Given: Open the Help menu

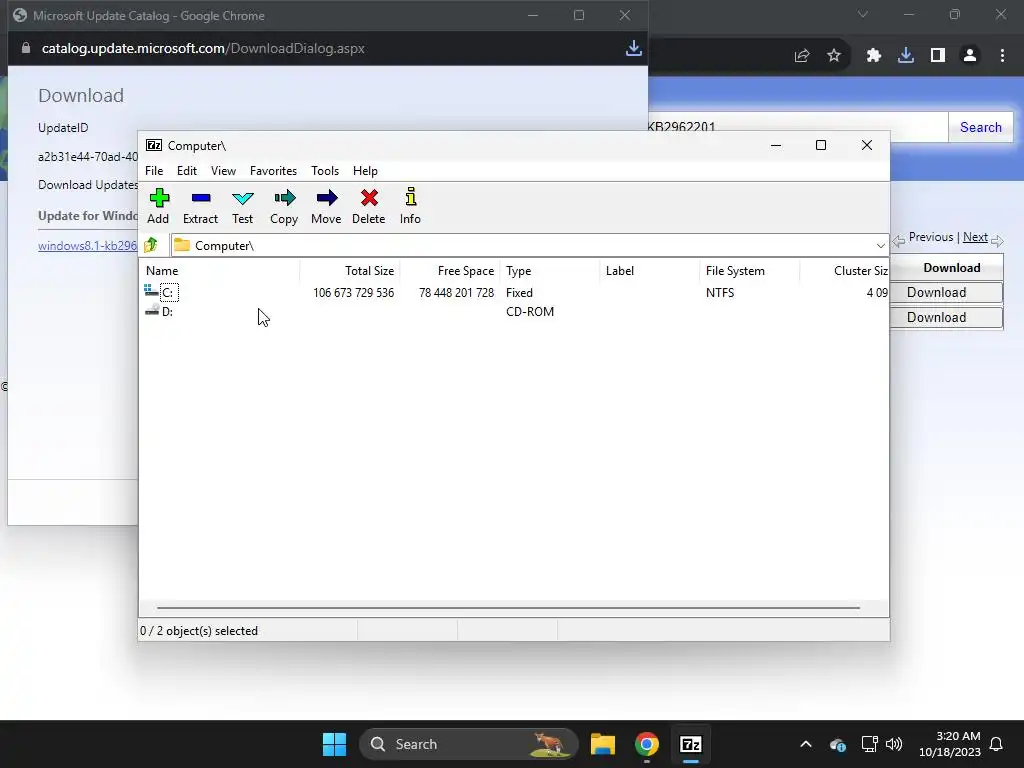Looking at the screenshot, I should [365, 170].
